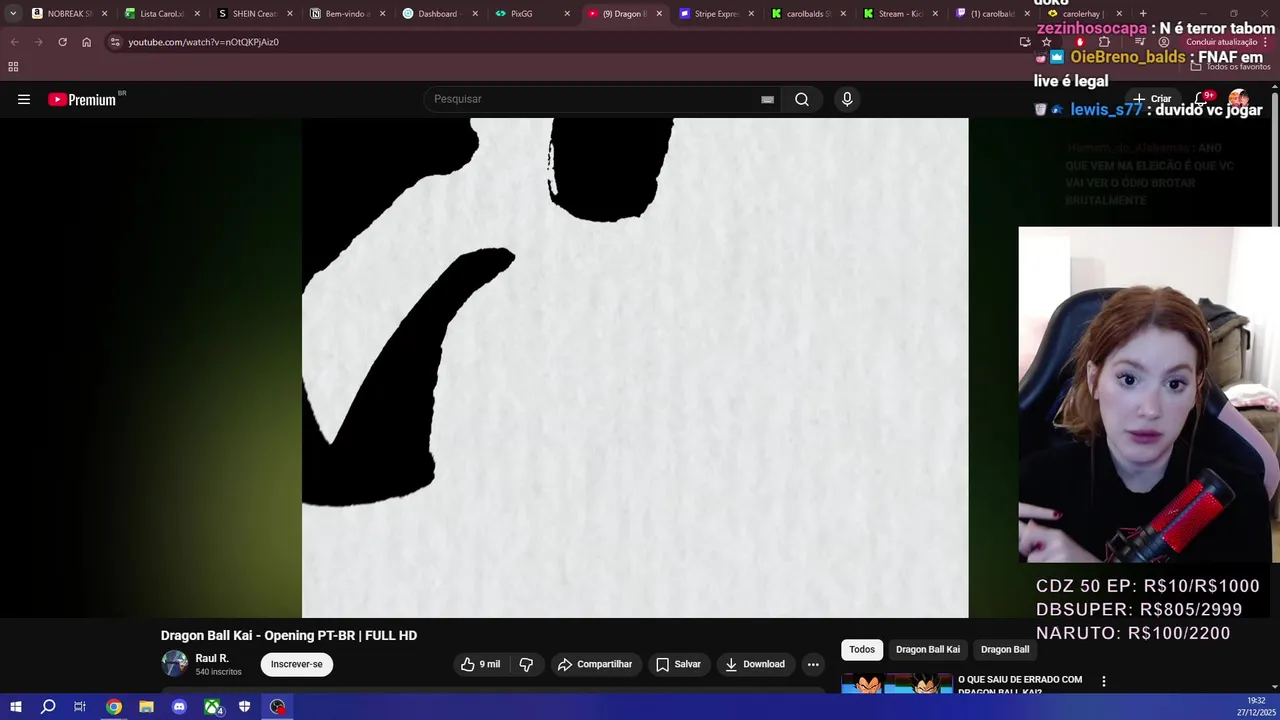The width and height of the screenshot is (1280, 720).
Task: Go to browser home page
Action: point(86,42)
